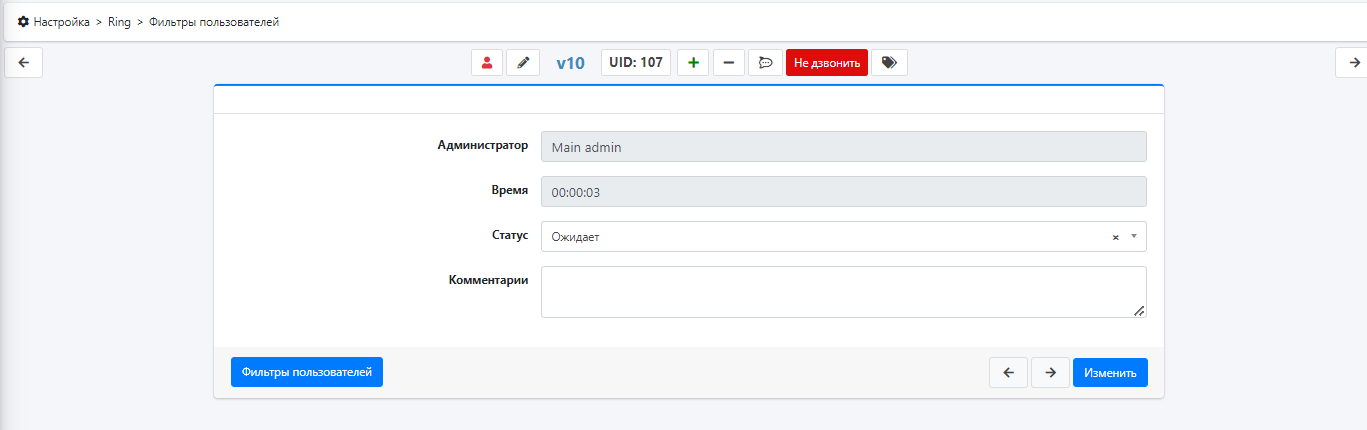The height and width of the screenshot is (430, 1367).
Task: Focus the Комментарии text area
Action: (842, 291)
